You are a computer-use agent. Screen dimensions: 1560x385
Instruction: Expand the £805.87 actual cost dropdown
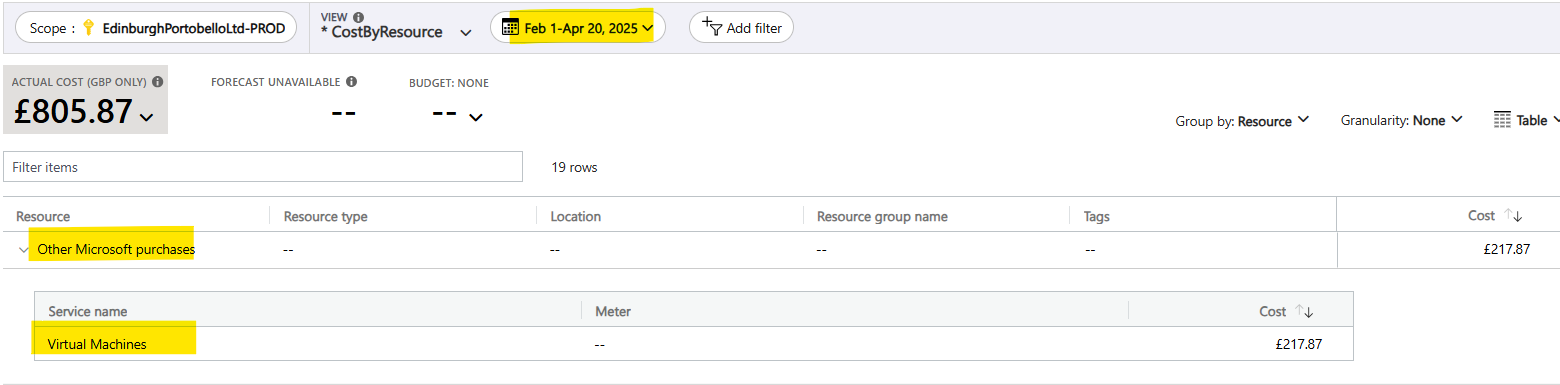pos(147,117)
